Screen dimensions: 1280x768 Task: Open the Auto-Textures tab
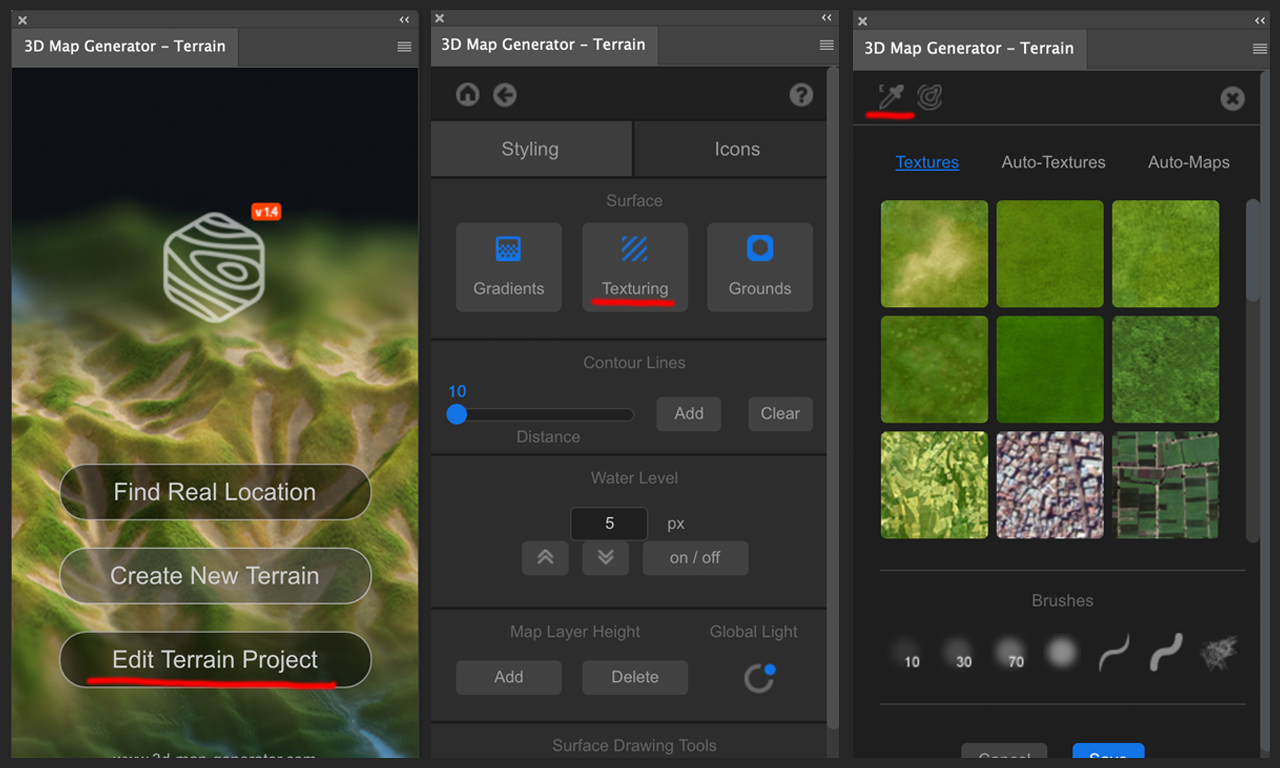1054,162
